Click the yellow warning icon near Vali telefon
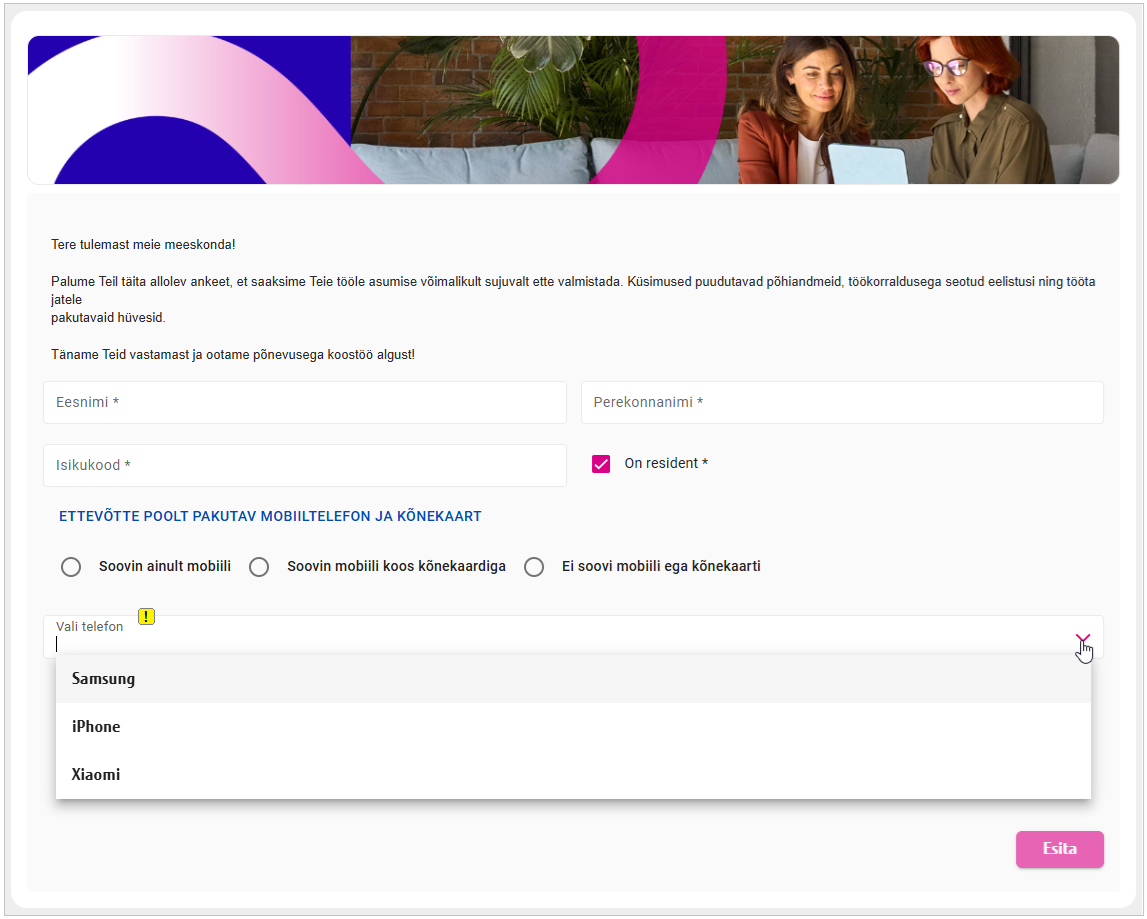This screenshot has width=1147, height=919. pos(146,616)
